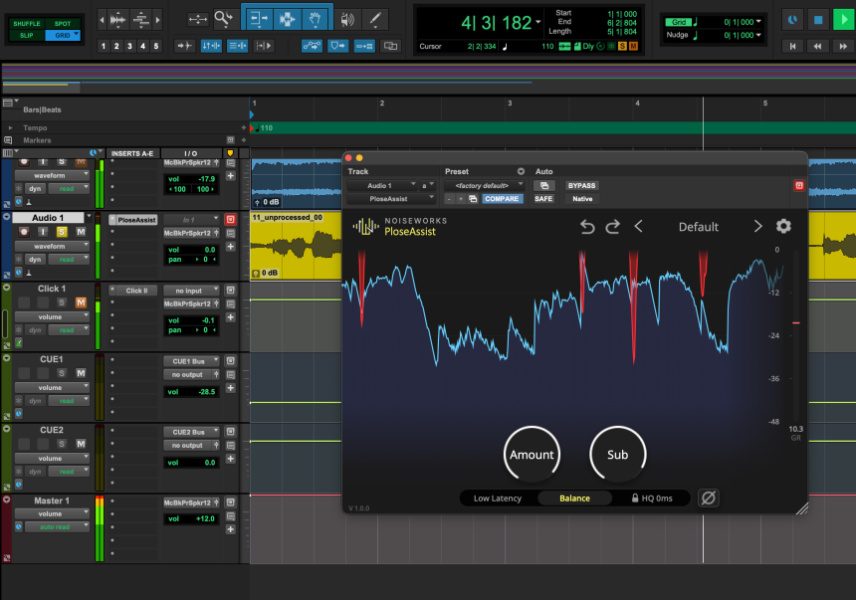Recall zoom preset 1
This screenshot has width=856, height=600.
tap(103, 46)
